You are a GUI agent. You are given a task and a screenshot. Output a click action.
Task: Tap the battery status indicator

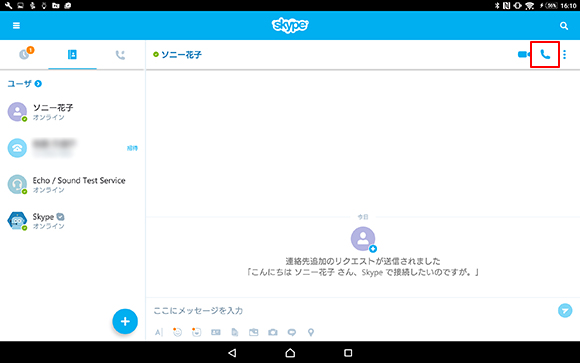click(549, 6)
